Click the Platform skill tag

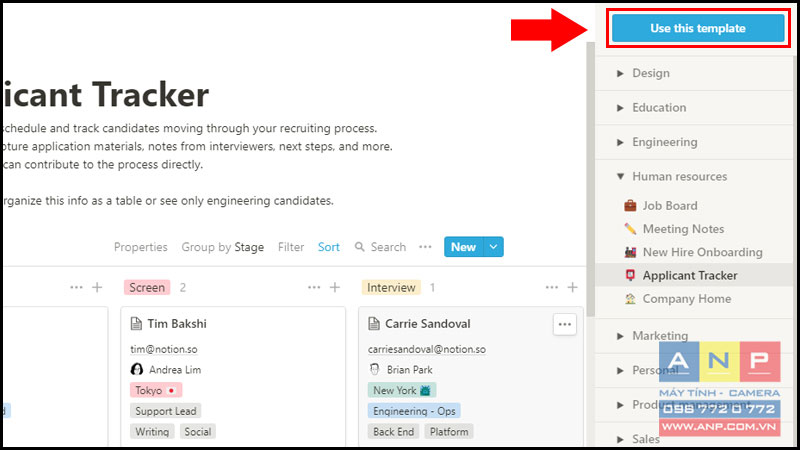click(x=449, y=432)
